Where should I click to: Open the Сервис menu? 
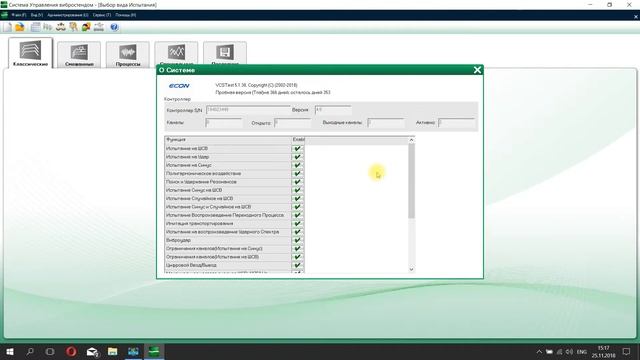coord(102,15)
